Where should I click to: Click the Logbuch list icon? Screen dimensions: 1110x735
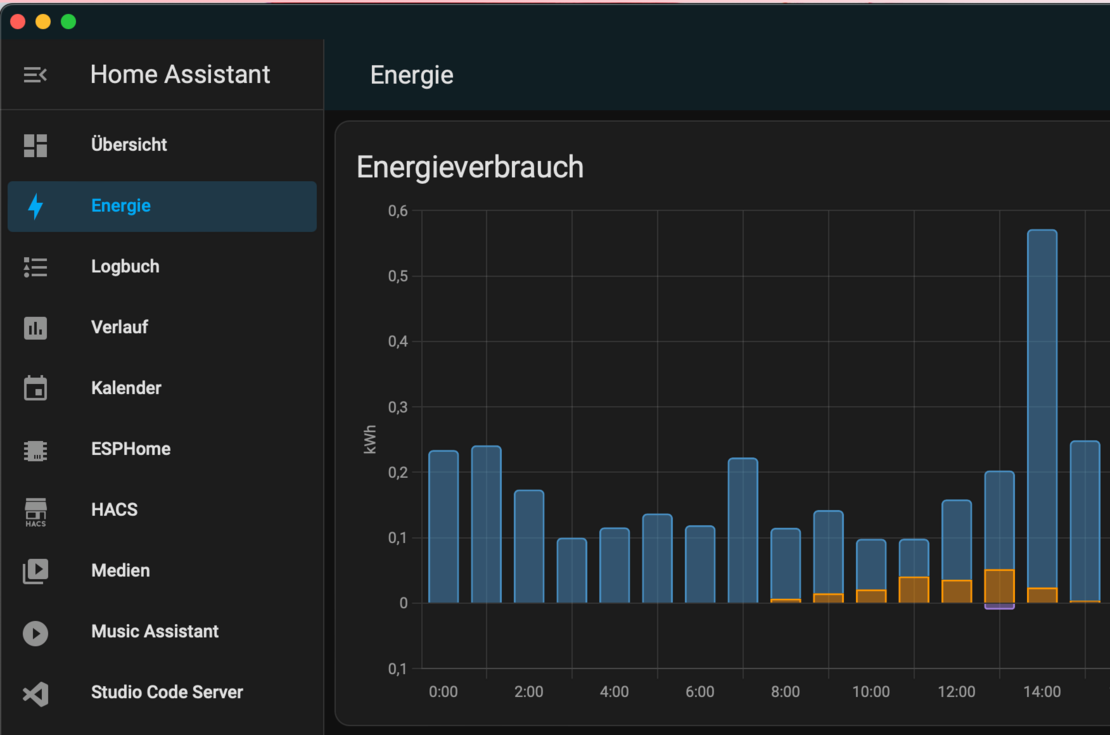(35, 267)
